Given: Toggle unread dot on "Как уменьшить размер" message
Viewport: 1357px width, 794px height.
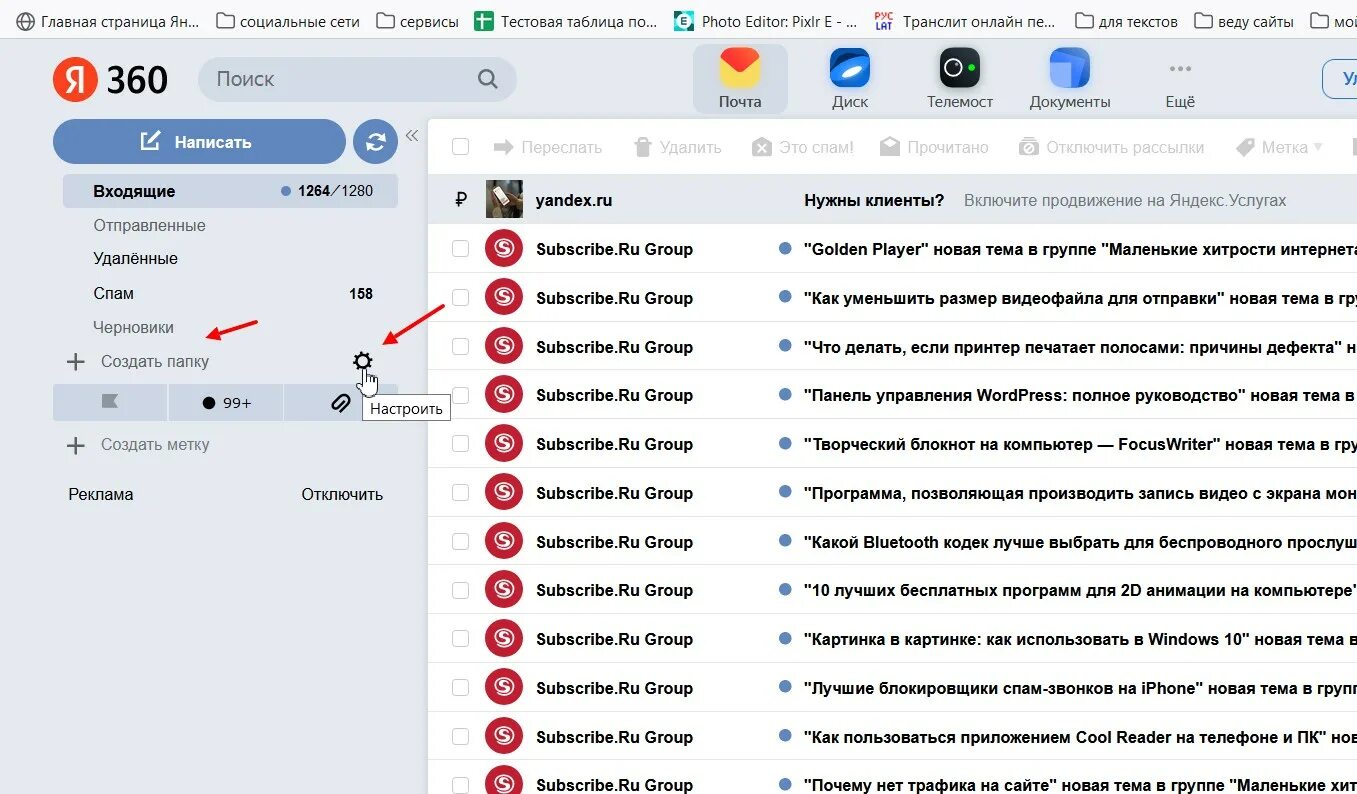Looking at the screenshot, I should pos(785,298).
